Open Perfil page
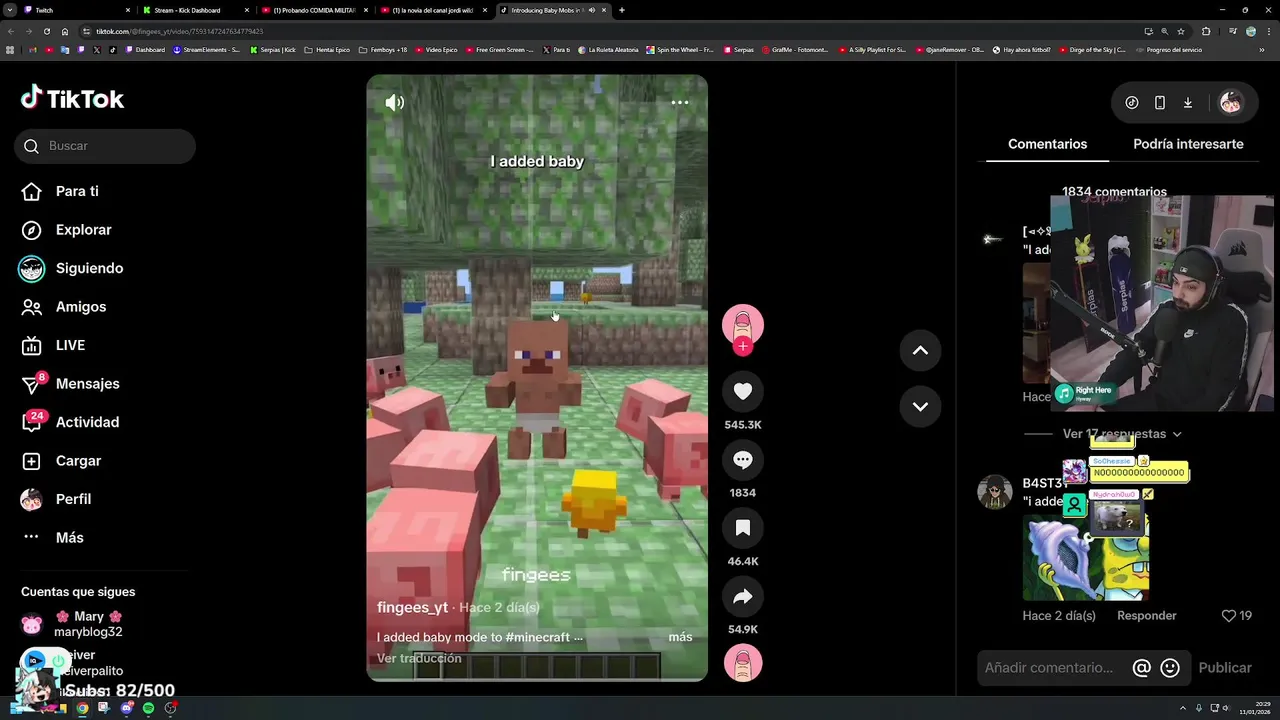Image resolution: width=1280 pixels, height=720 pixels. 56,499
